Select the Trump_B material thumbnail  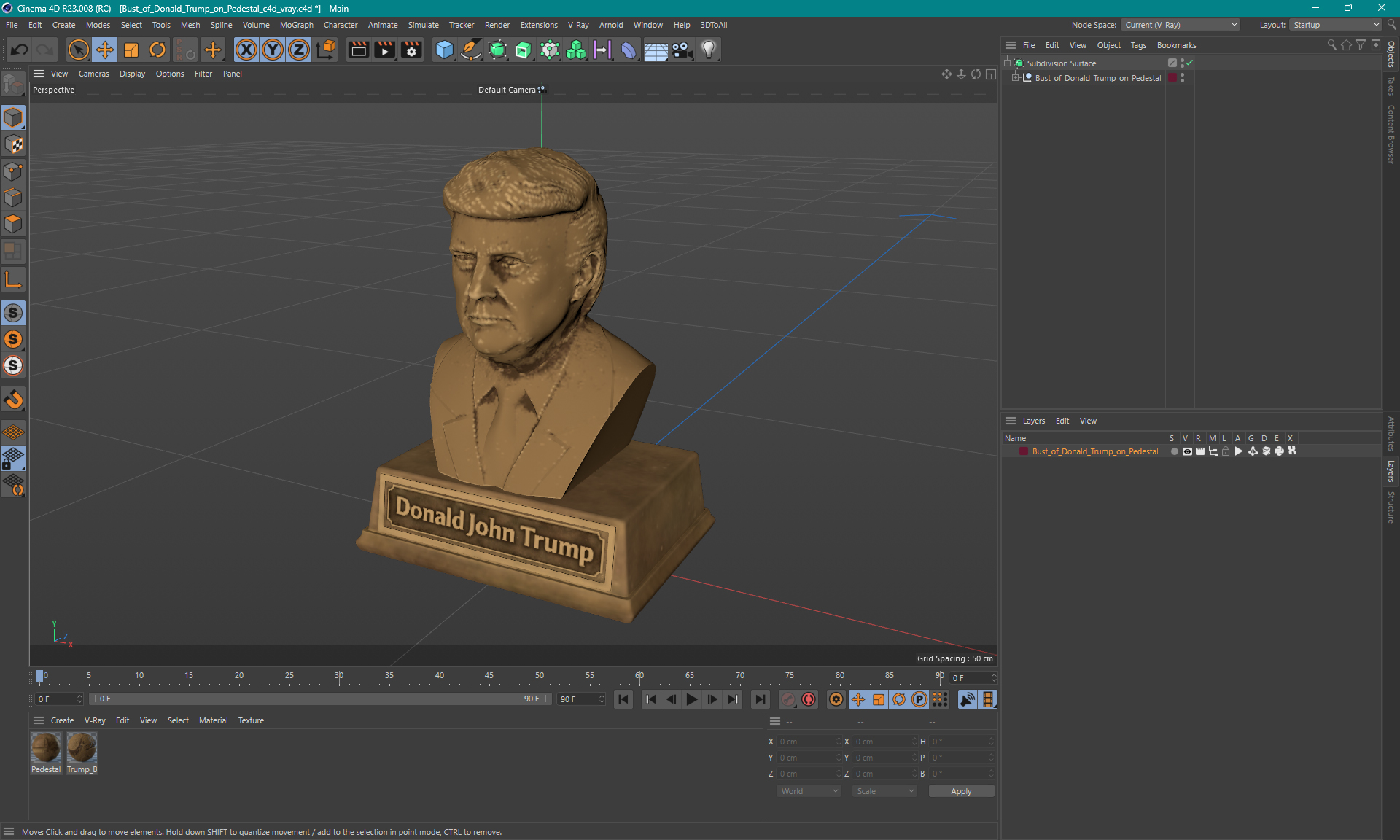tap(82, 747)
